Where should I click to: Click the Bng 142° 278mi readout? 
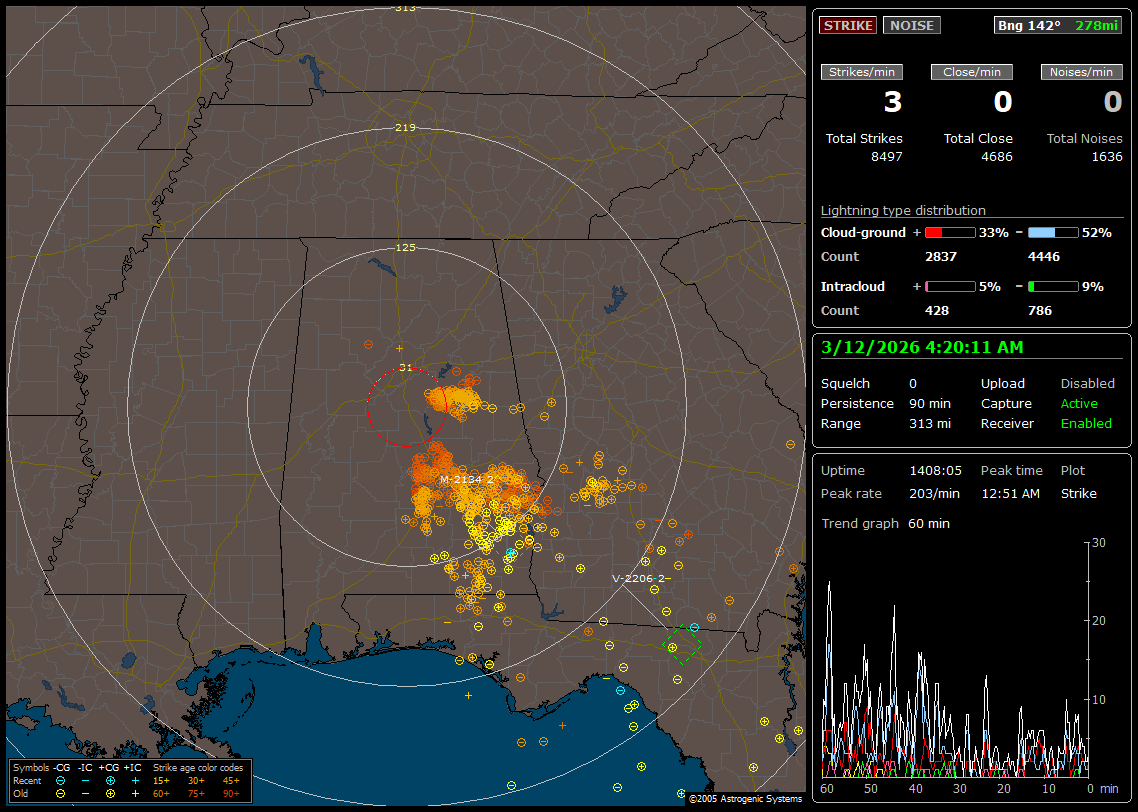1058,25
